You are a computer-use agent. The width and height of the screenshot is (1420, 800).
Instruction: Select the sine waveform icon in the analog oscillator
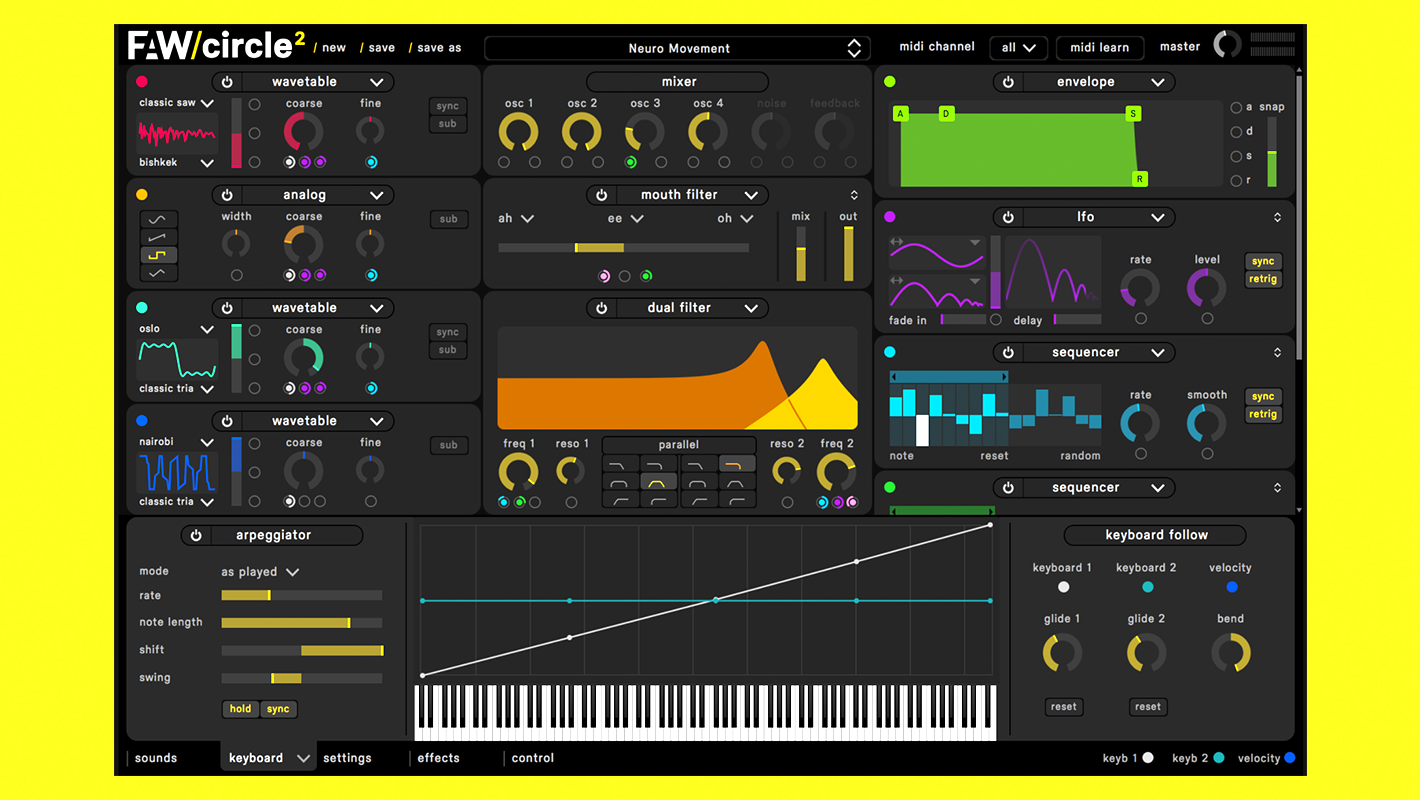[x=159, y=219]
